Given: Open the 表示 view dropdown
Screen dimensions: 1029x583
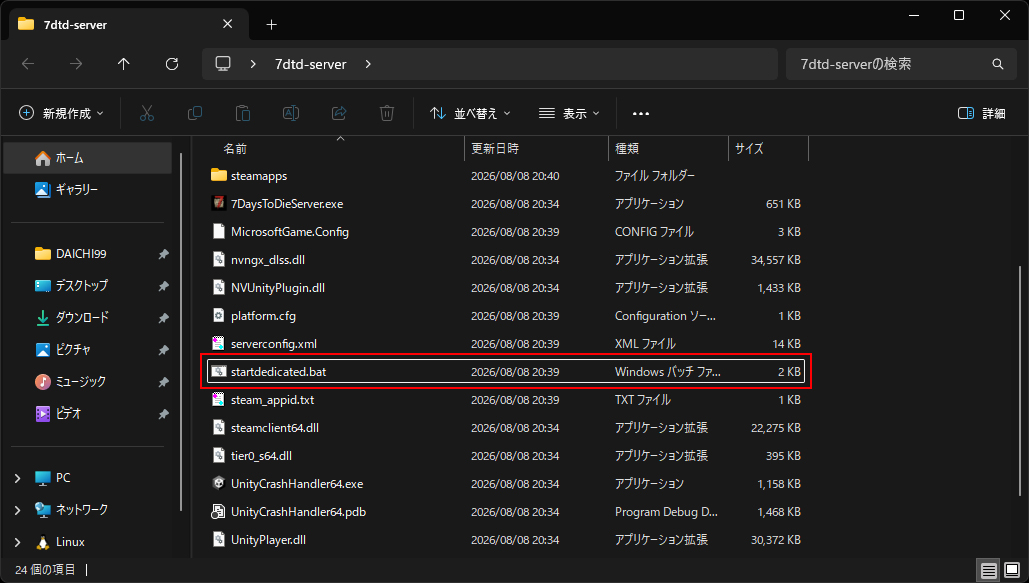Looking at the screenshot, I should tap(569, 114).
